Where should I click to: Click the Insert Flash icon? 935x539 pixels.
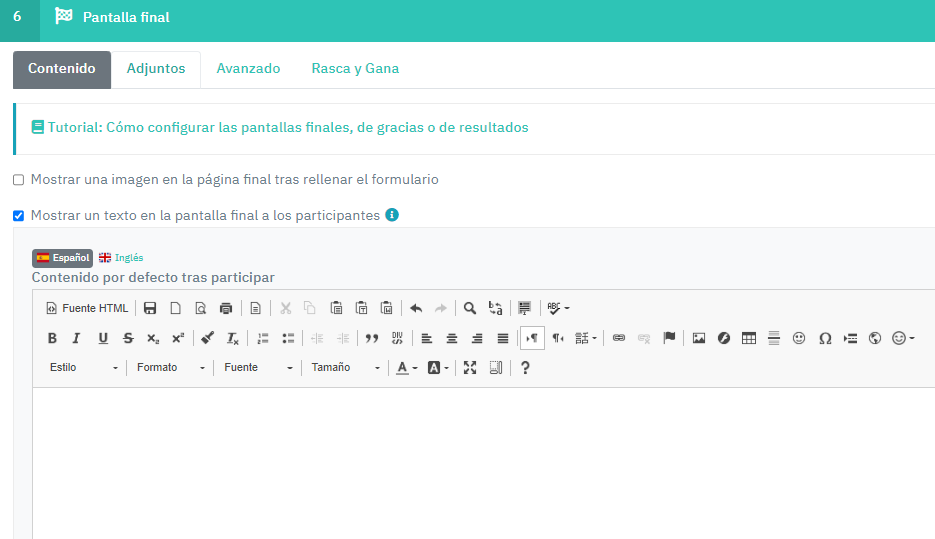[x=724, y=338]
